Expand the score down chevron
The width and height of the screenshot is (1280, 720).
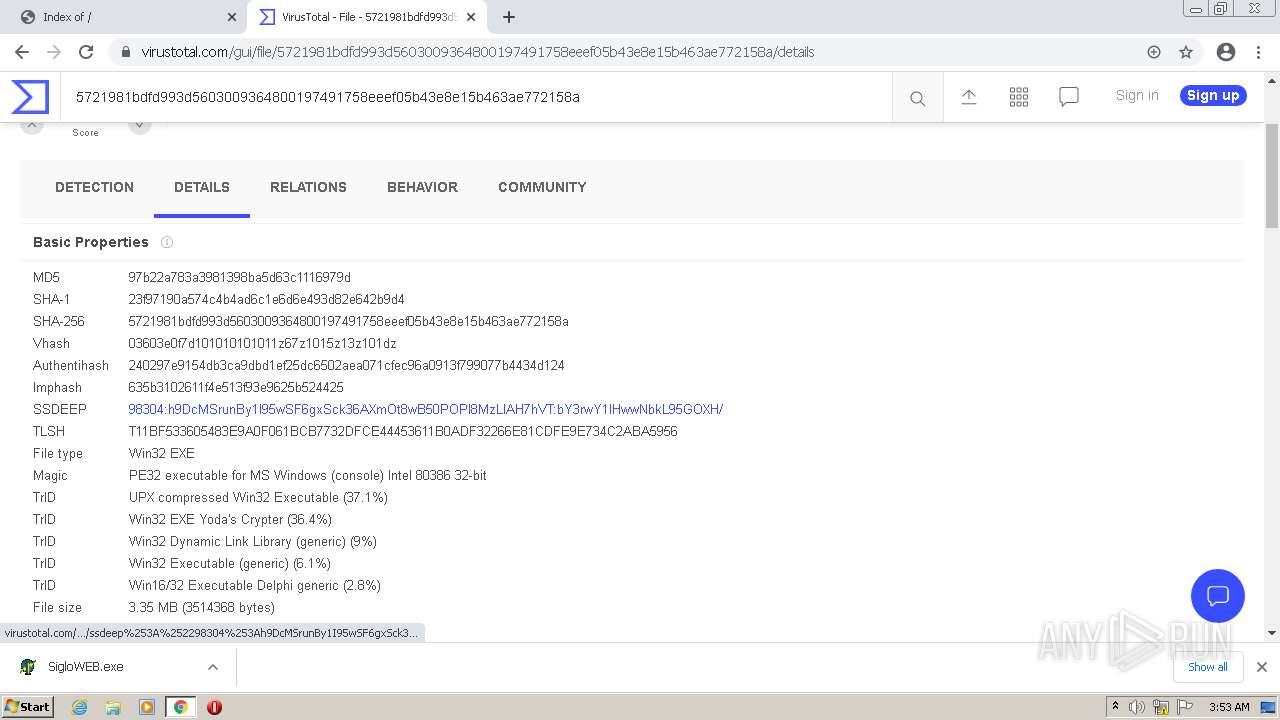pyautogui.click(x=140, y=126)
